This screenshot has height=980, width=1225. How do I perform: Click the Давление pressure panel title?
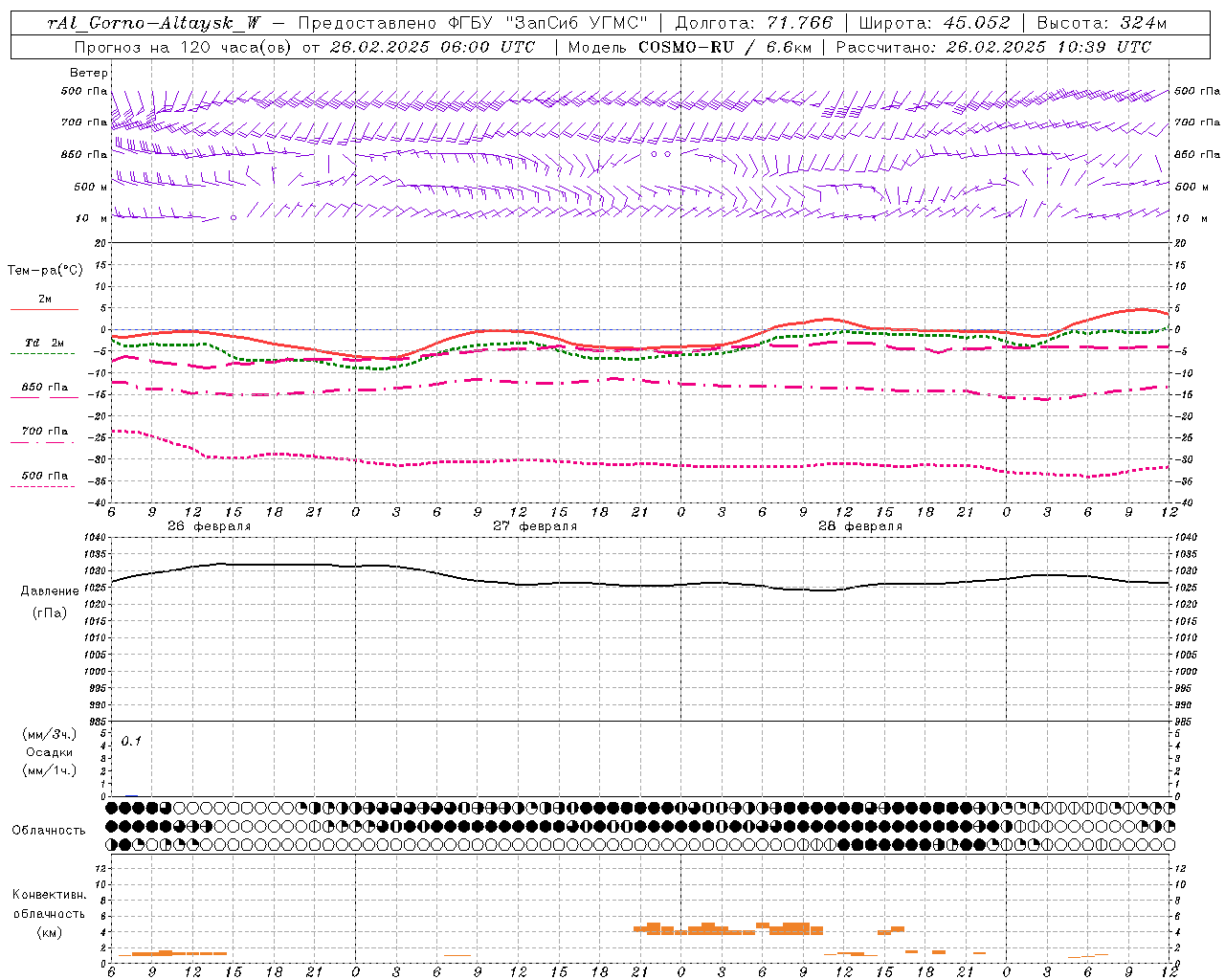[50, 591]
